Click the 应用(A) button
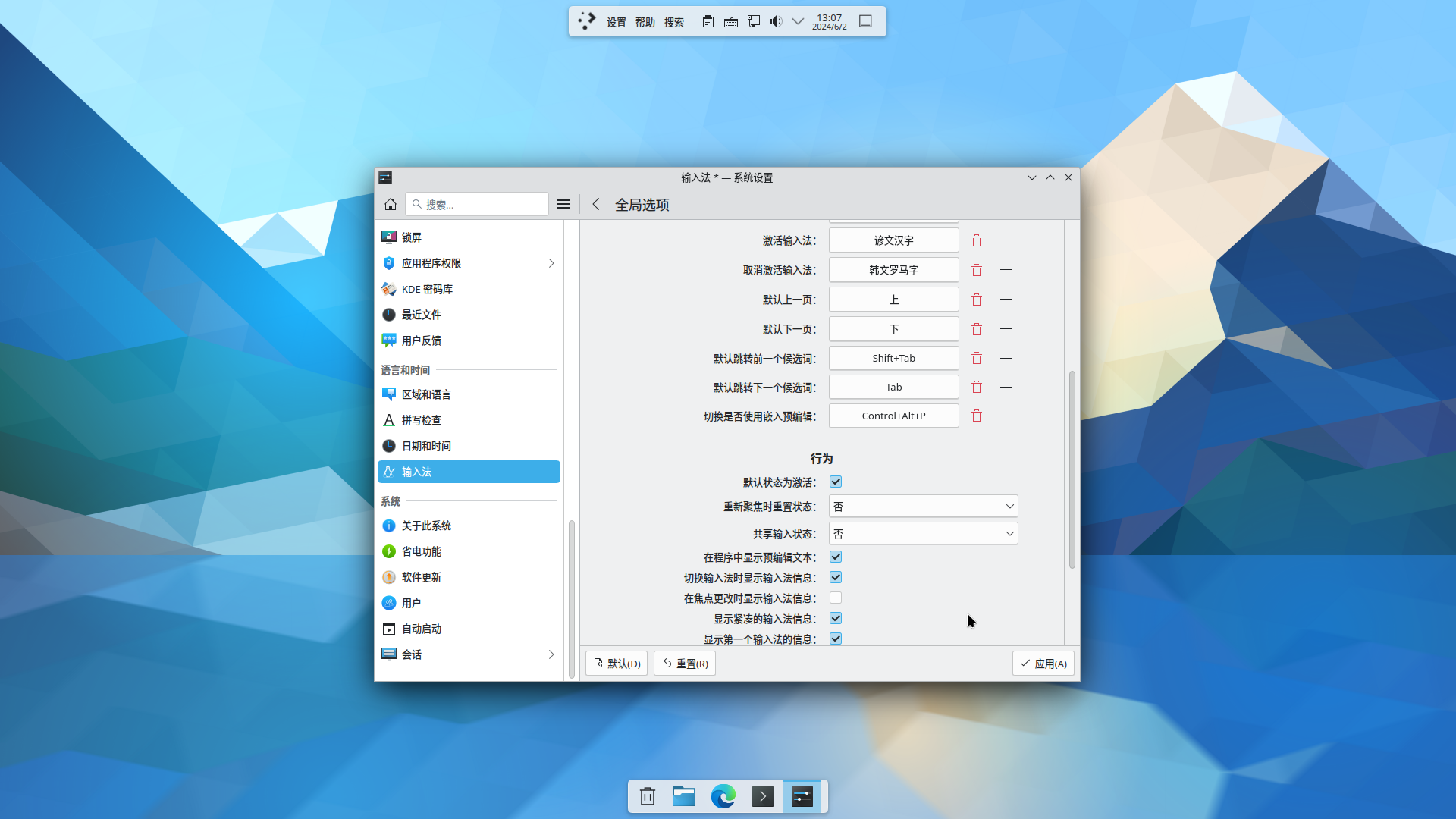The width and height of the screenshot is (1456, 819). [x=1043, y=664]
